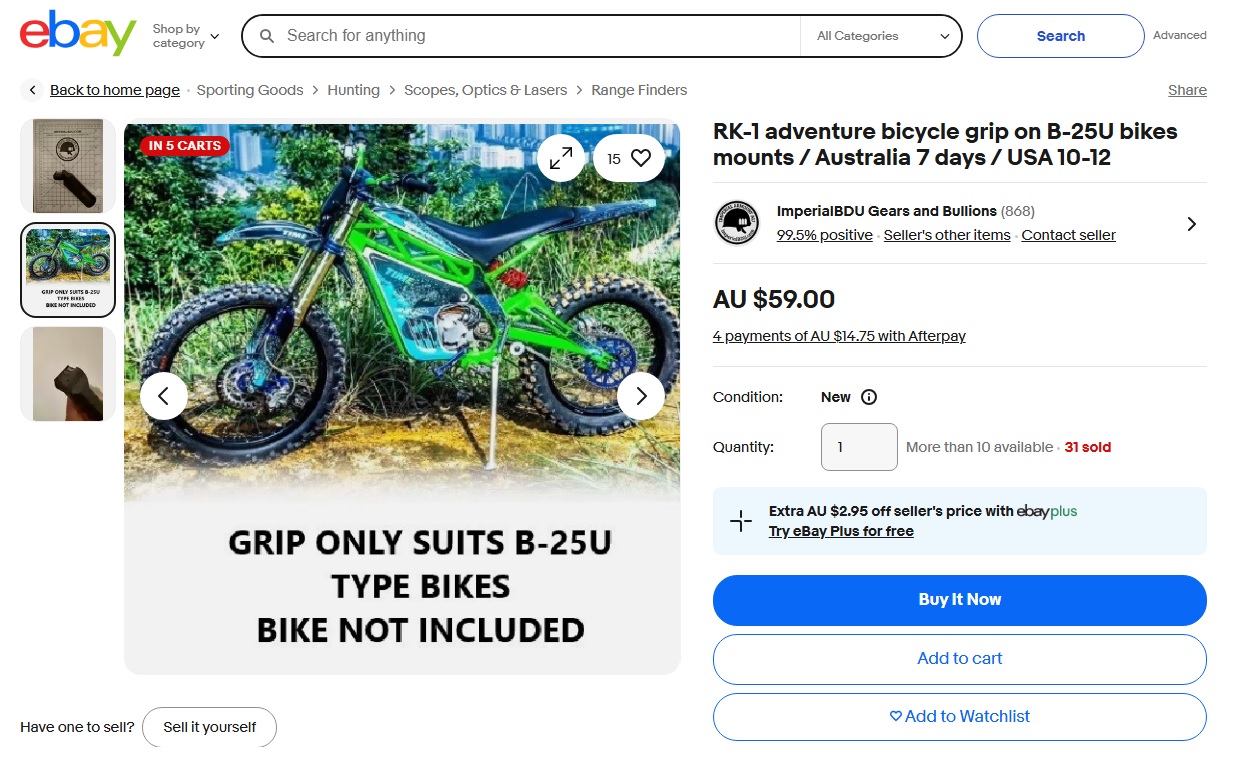1238x772 pixels.
Task: Open the All Categories dropdown
Action: [x=882, y=36]
